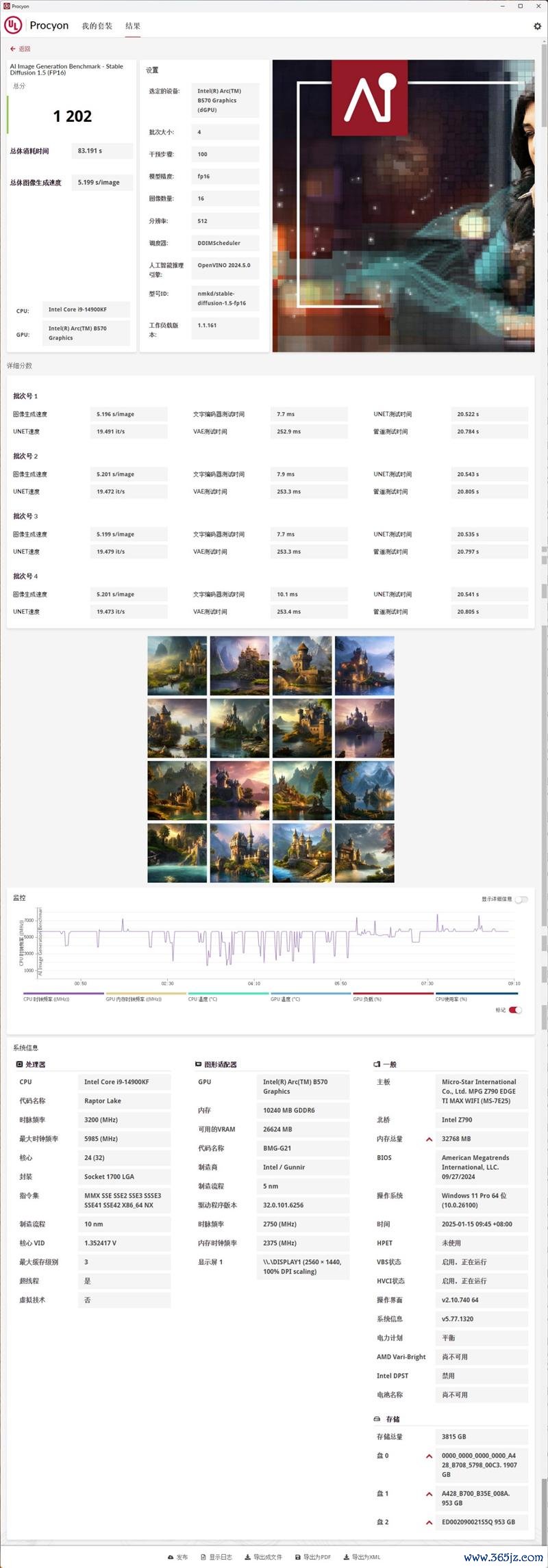Image resolution: width=548 pixels, height=1568 pixels.
Task: Click the 10.1 ms text encoder value
Action: [x=309, y=594]
